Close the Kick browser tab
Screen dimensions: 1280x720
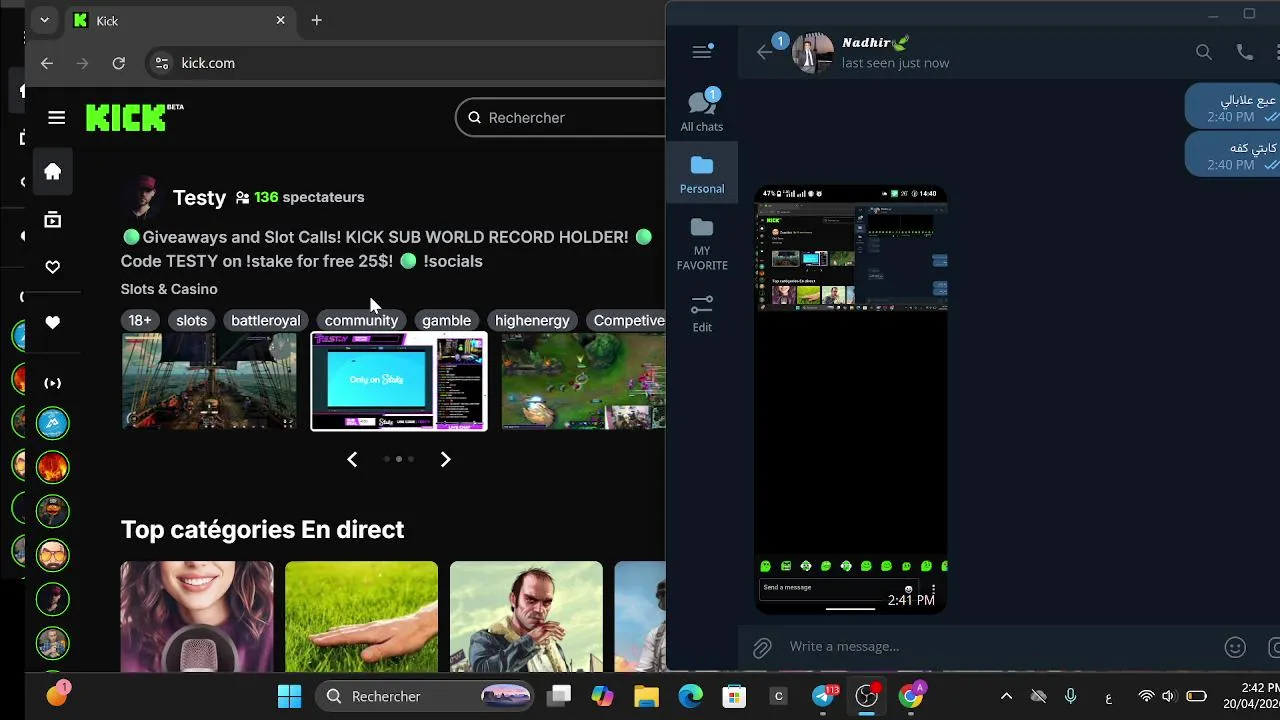pyautogui.click(x=281, y=20)
